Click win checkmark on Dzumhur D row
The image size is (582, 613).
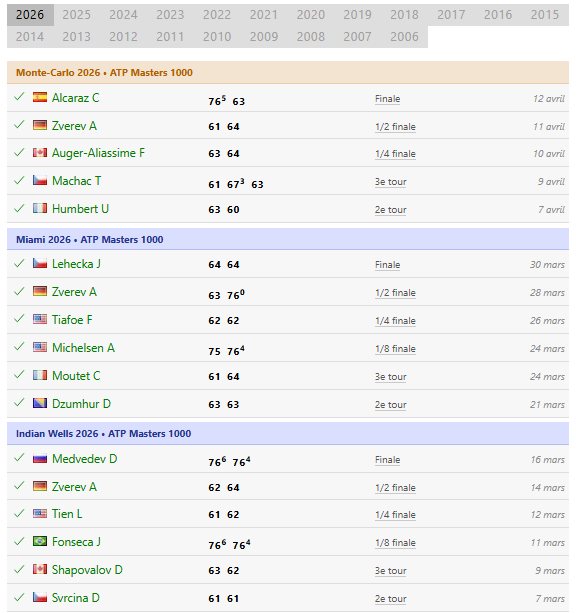[x=19, y=403]
